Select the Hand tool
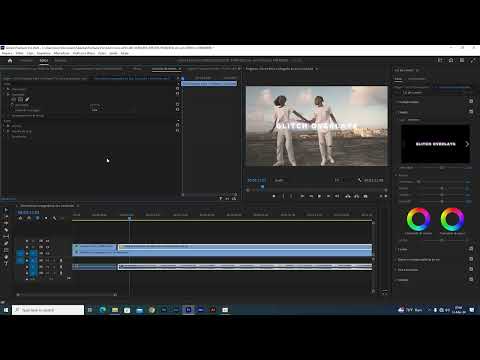This screenshot has width=480, height=360. click(x=6, y=257)
